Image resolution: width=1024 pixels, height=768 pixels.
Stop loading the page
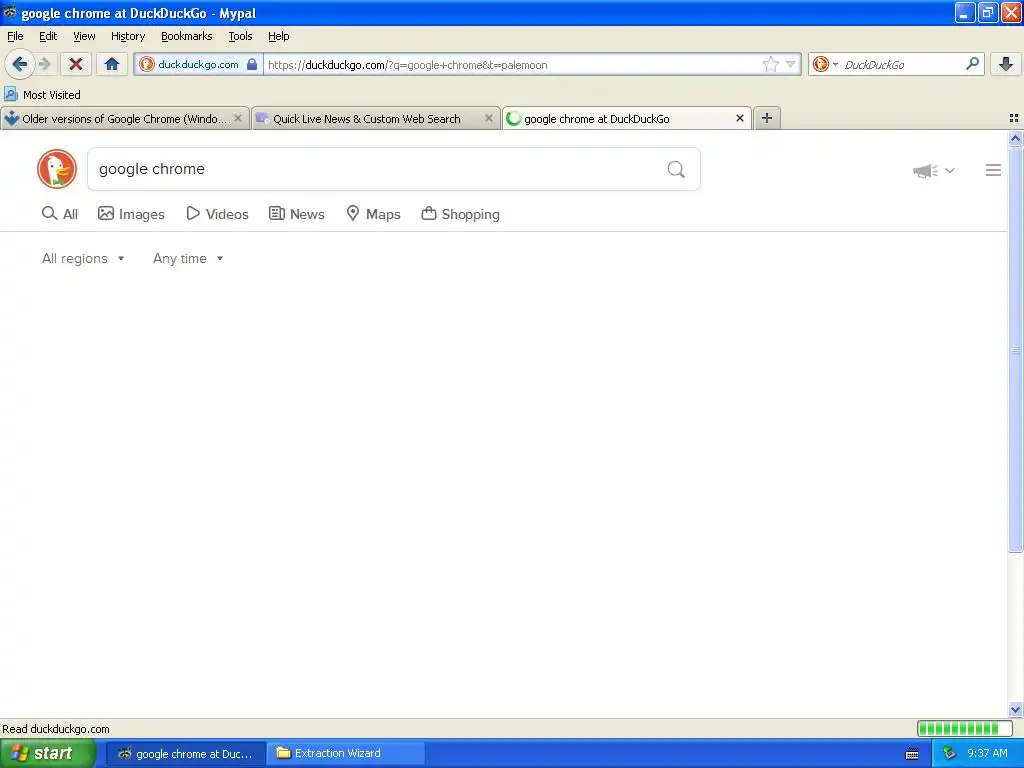click(76, 64)
